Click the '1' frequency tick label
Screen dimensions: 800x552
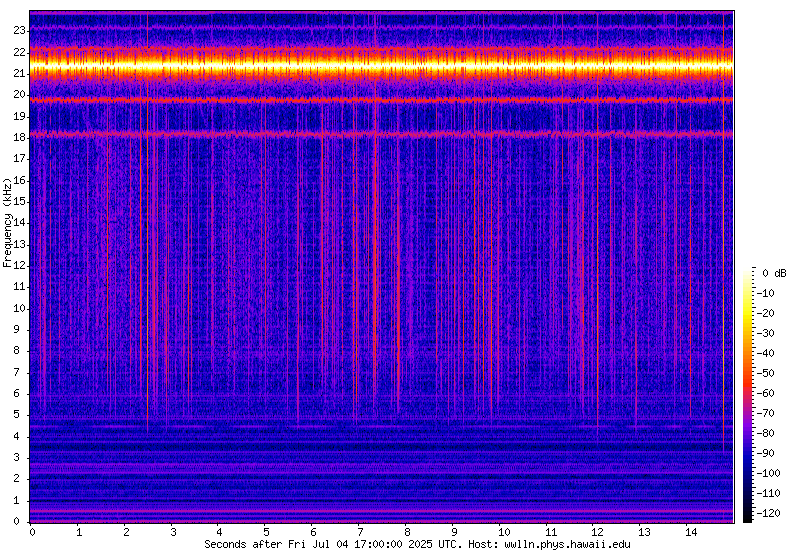point(17,500)
